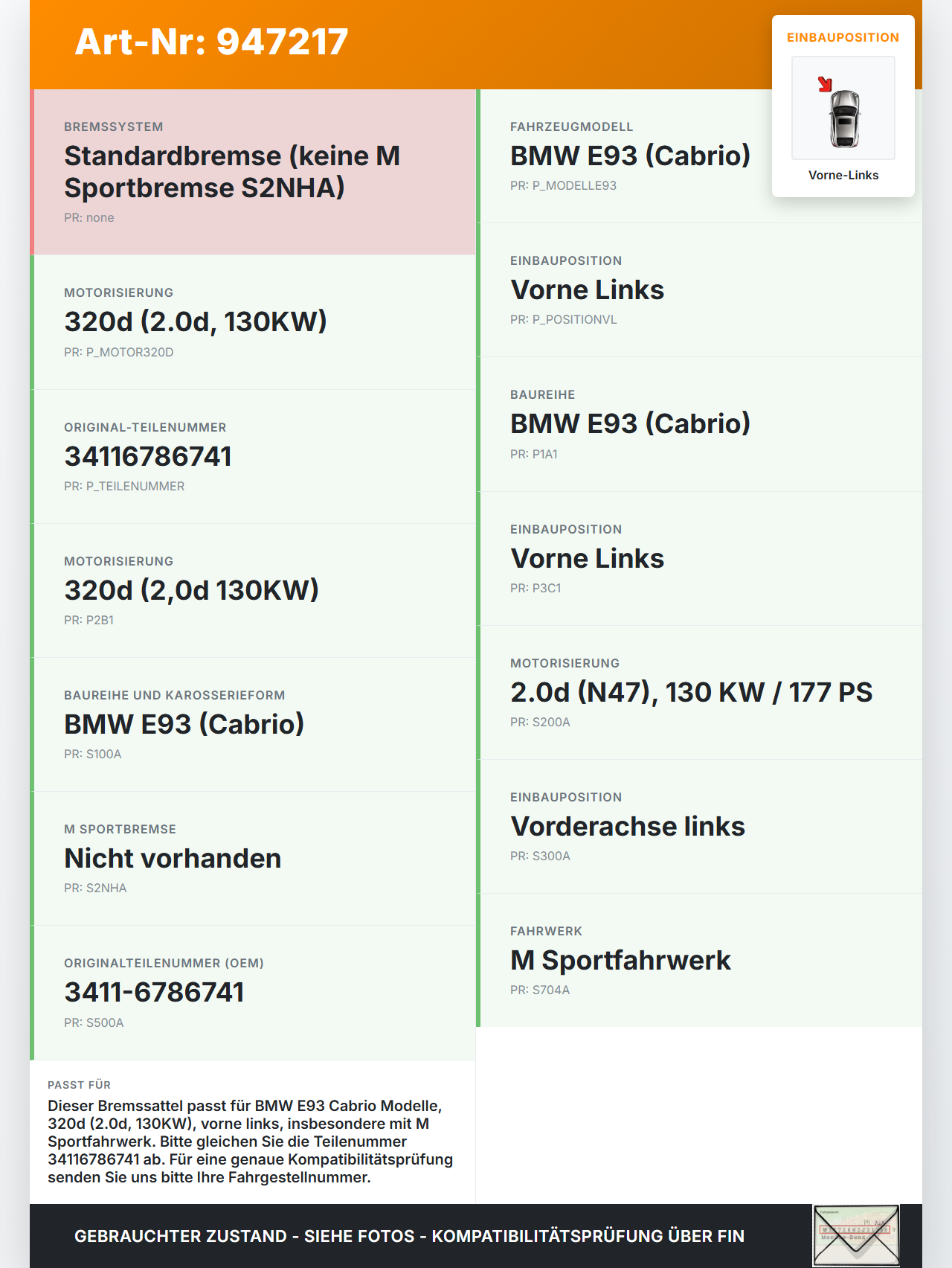Select Vorderachse links card

pyautogui.click(x=699, y=827)
